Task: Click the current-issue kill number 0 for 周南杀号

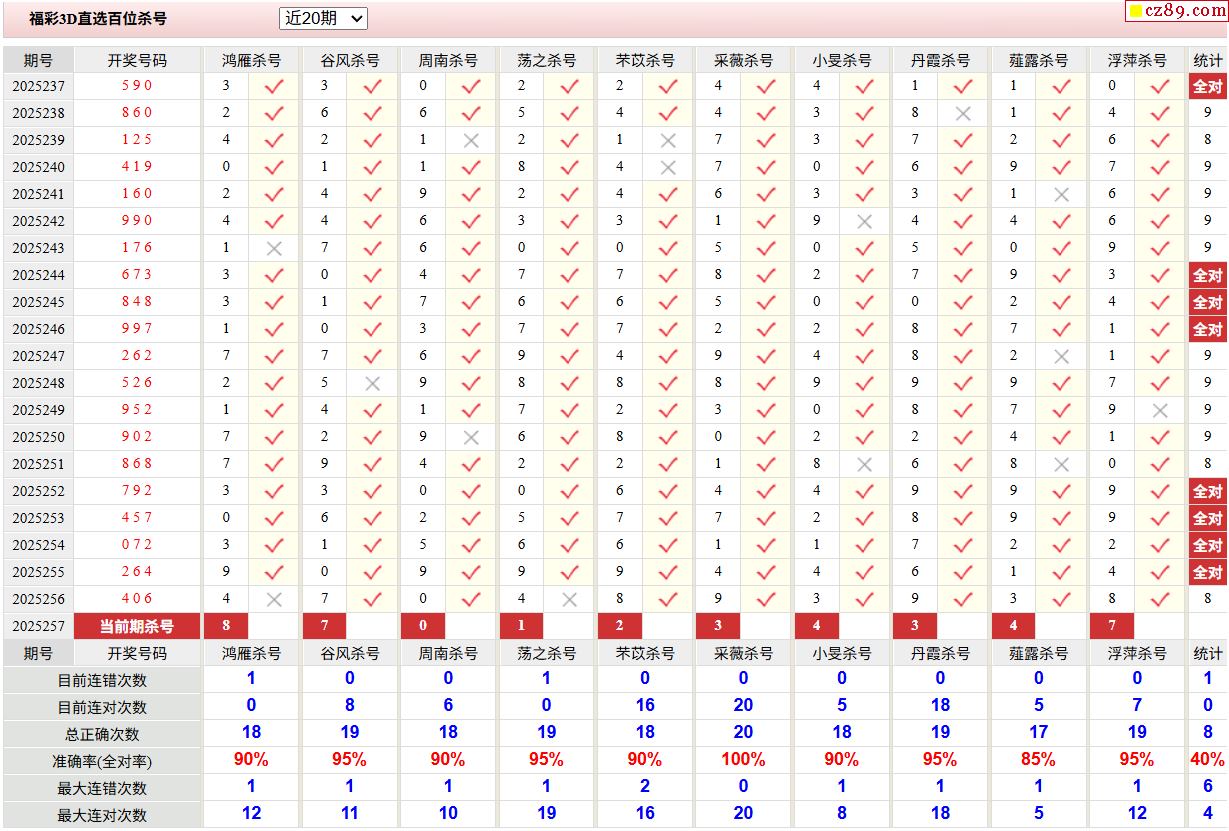Action: point(423,626)
